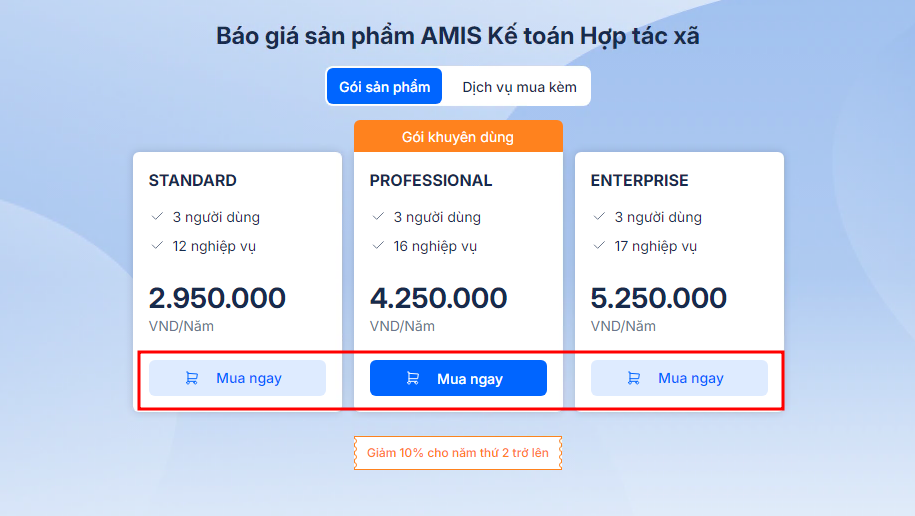Viewport: 915px width, 516px height.
Task: Click the 4.250.000 price text
Action: click(438, 298)
